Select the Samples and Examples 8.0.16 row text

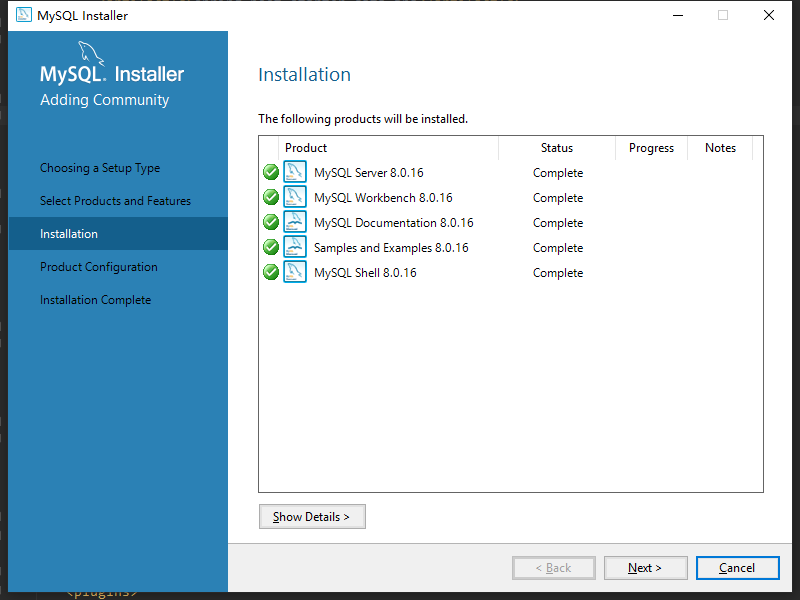391,248
